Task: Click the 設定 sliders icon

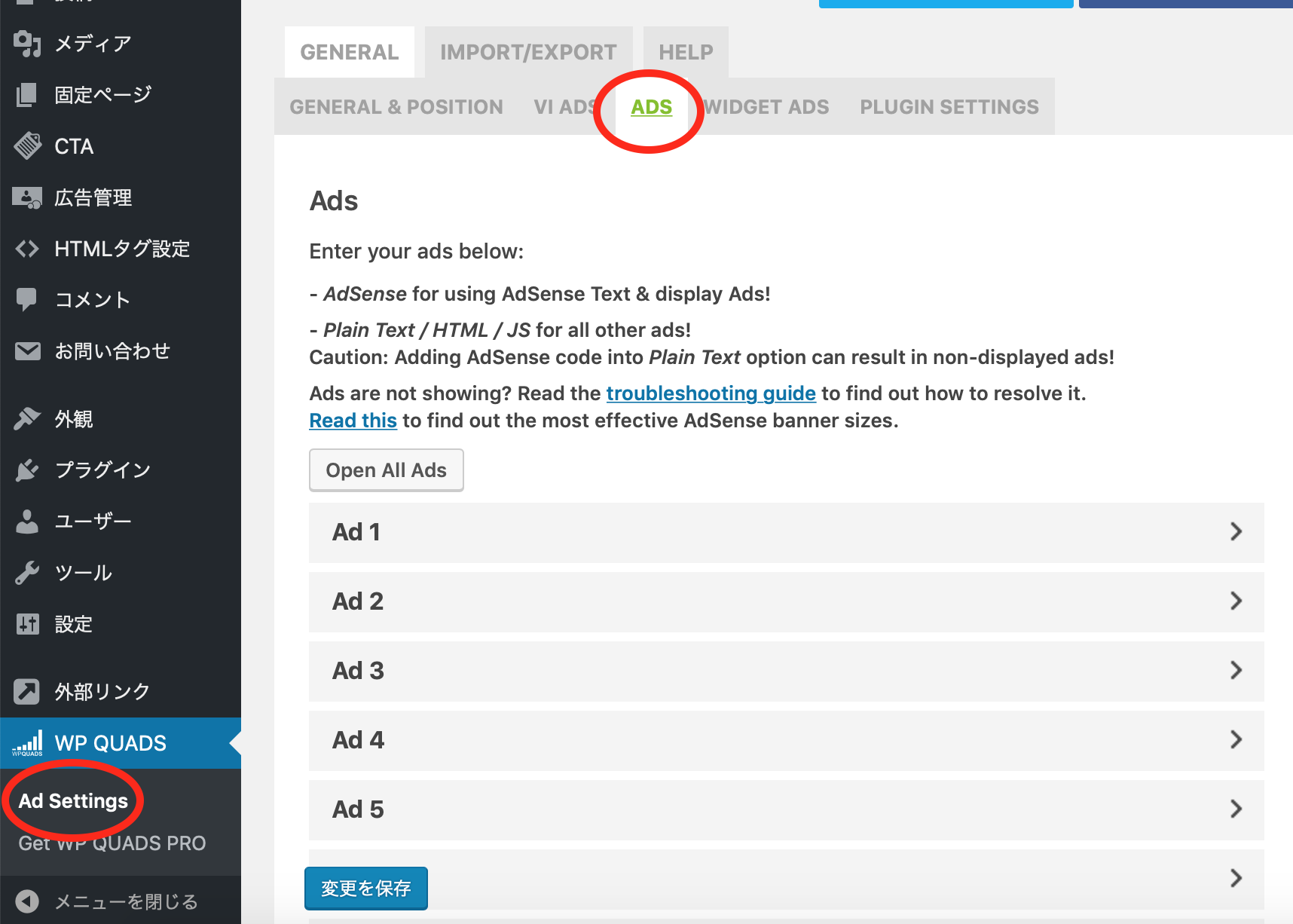Action: 27,623
